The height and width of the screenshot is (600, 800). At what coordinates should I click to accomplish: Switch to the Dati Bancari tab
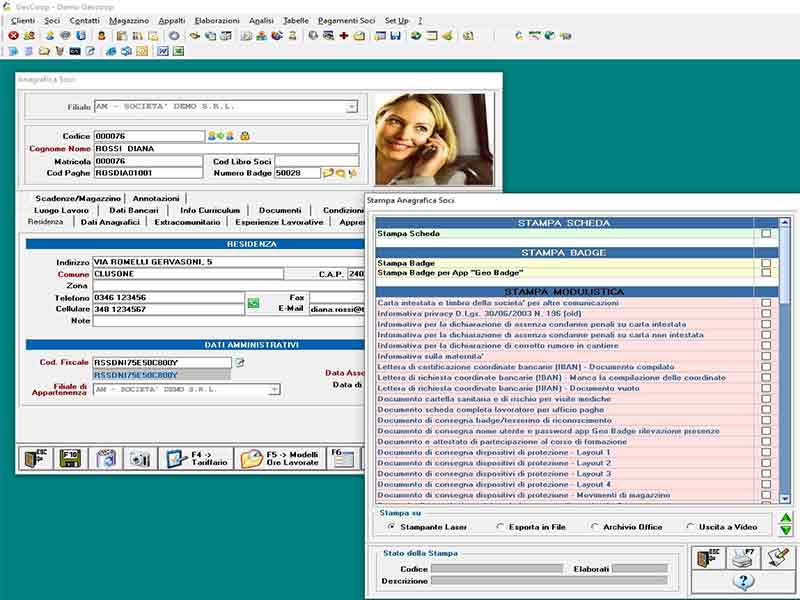pos(132,210)
